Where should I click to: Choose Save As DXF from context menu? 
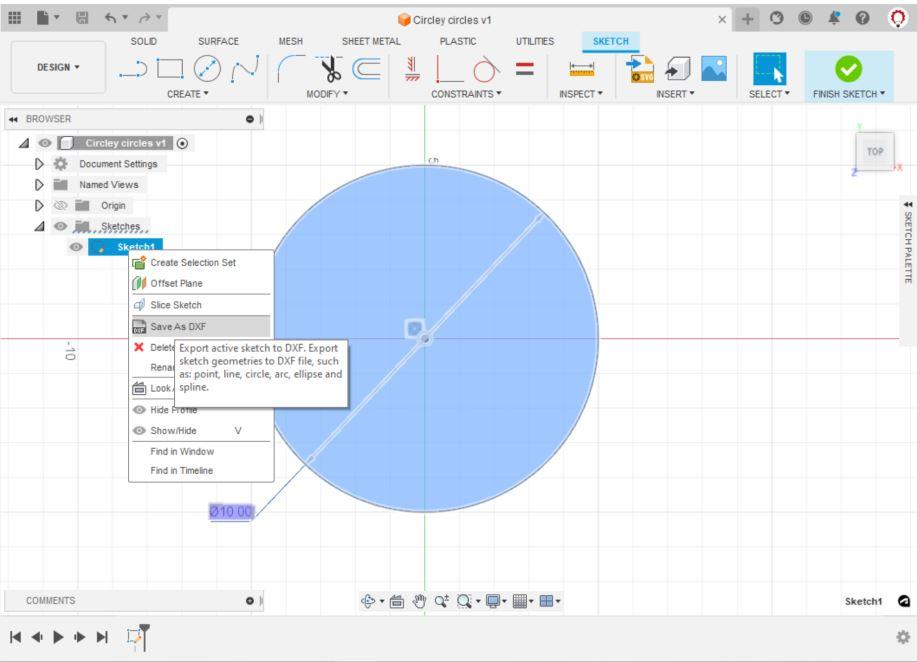coord(202,326)
